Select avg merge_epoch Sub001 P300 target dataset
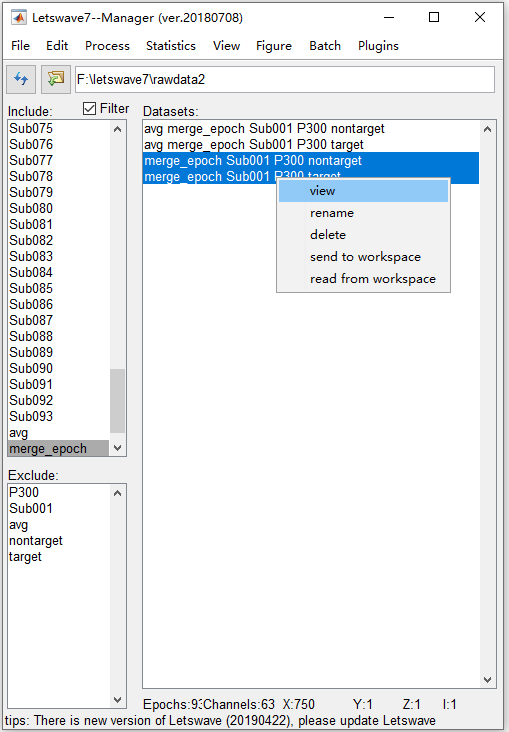The width and height of the screenshot is (509, 732). (x=311, y=144)
